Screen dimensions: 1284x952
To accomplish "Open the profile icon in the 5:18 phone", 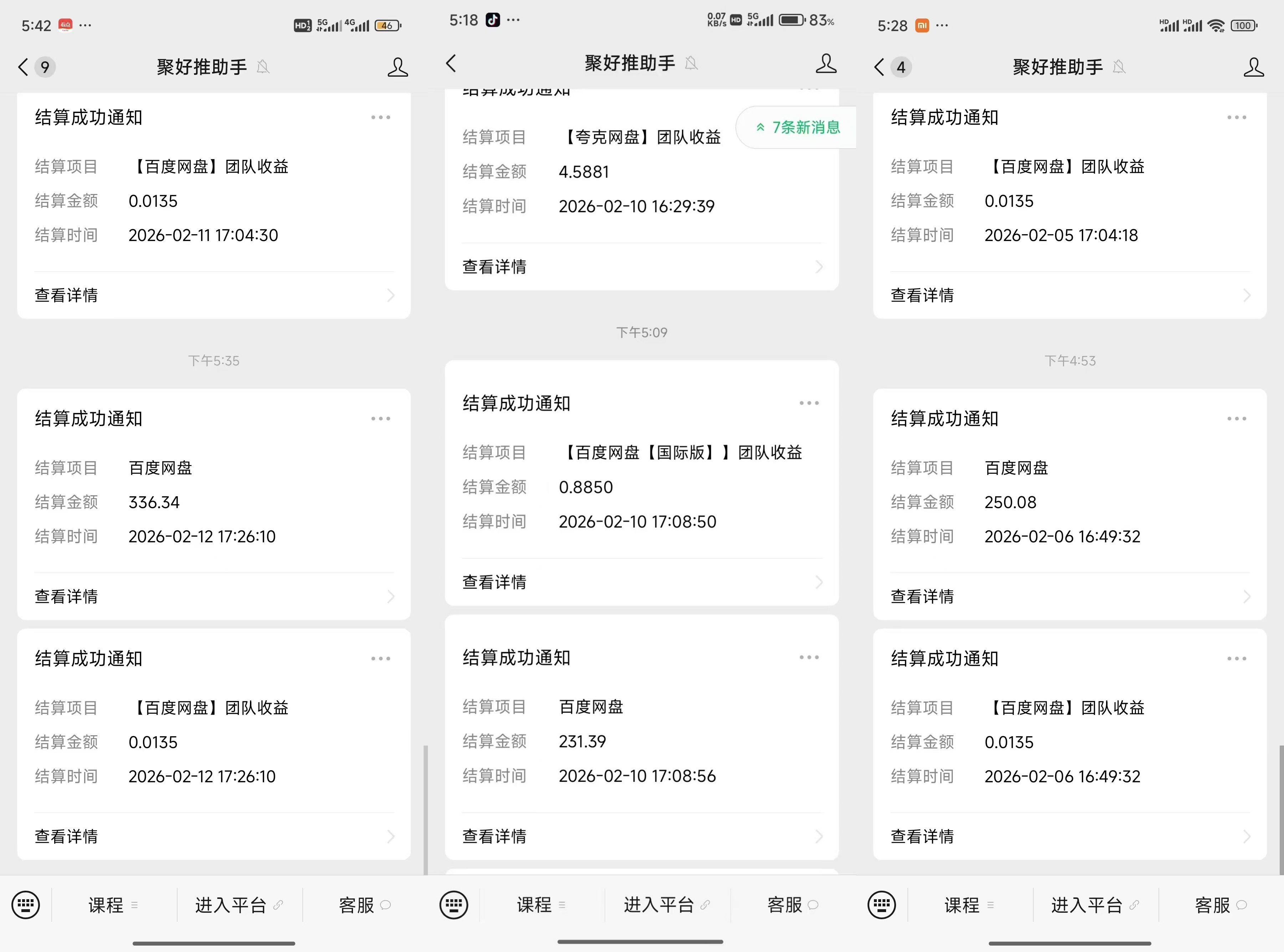I will [x=826, y=63].
